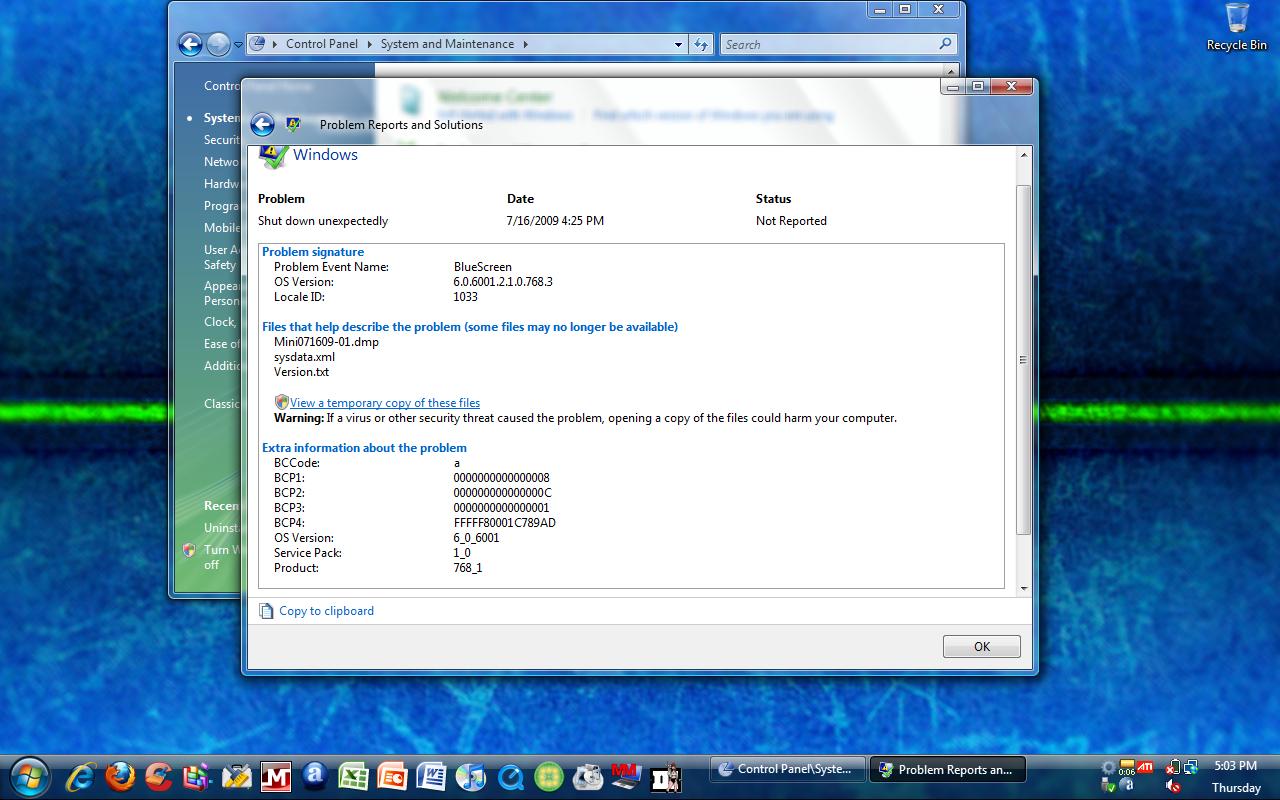This screenshot has height=800, width=1280.
Task: Expand Control Panel breadcrumb arrow
Action: (x=368, y=44)
